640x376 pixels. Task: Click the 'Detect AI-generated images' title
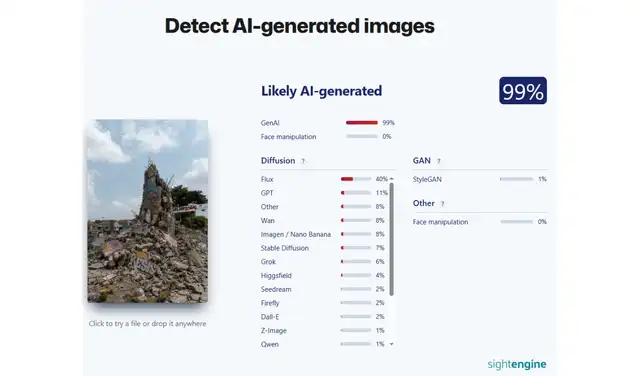pyautogui.click(x=300, y=26)
